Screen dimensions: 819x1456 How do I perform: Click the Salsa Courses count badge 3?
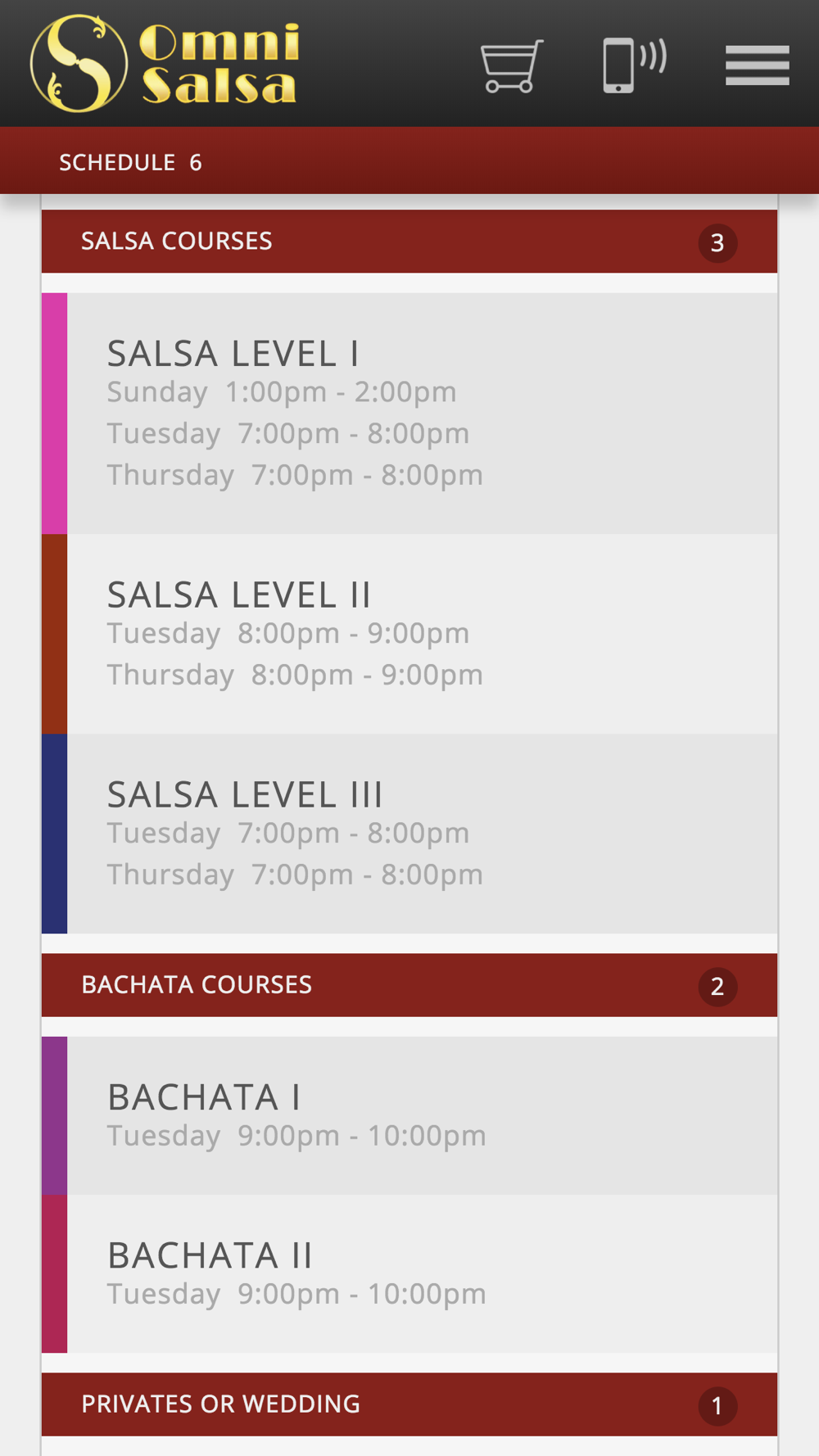tap(717, 243)
